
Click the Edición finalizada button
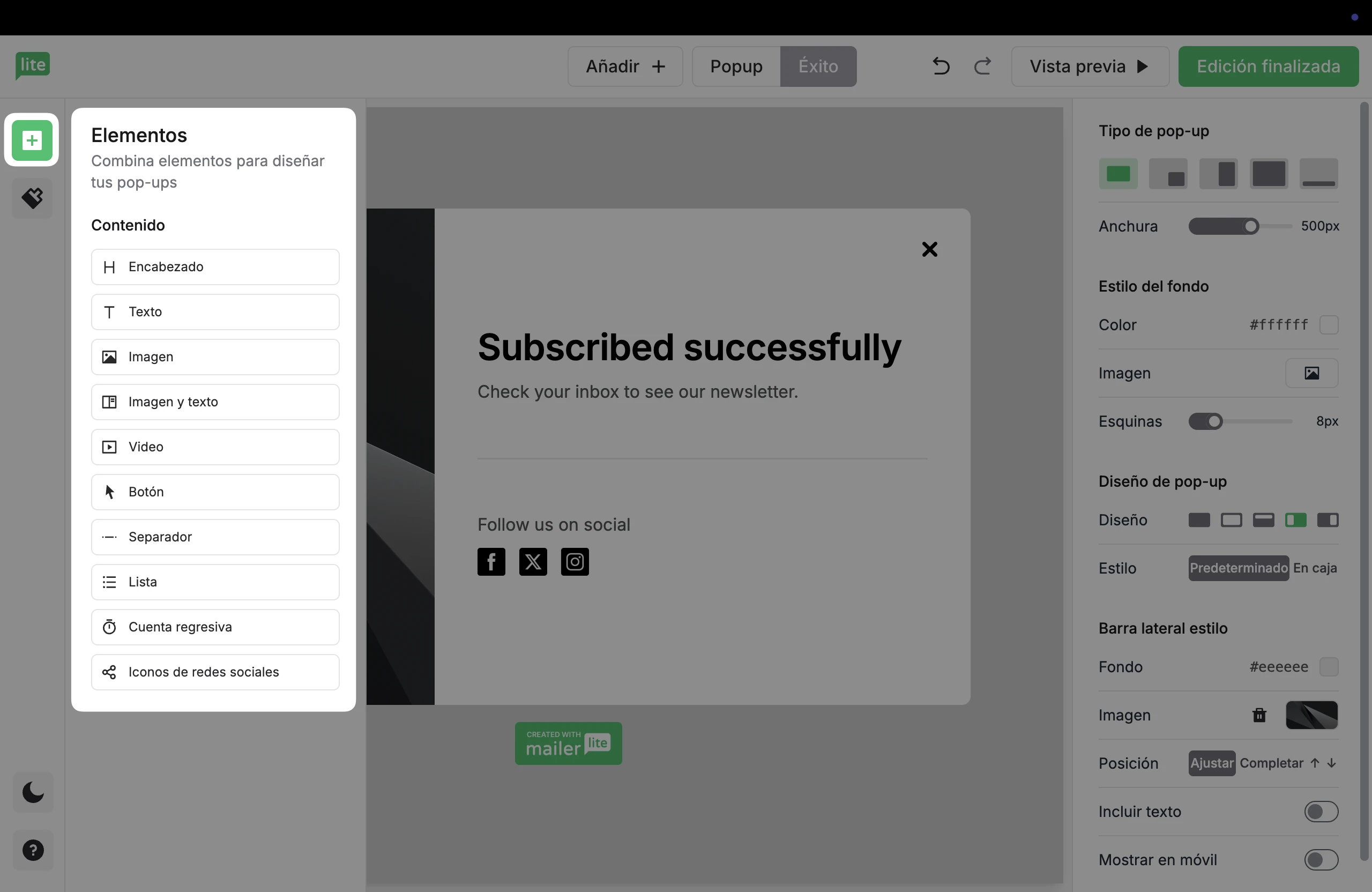[1267, 66]
